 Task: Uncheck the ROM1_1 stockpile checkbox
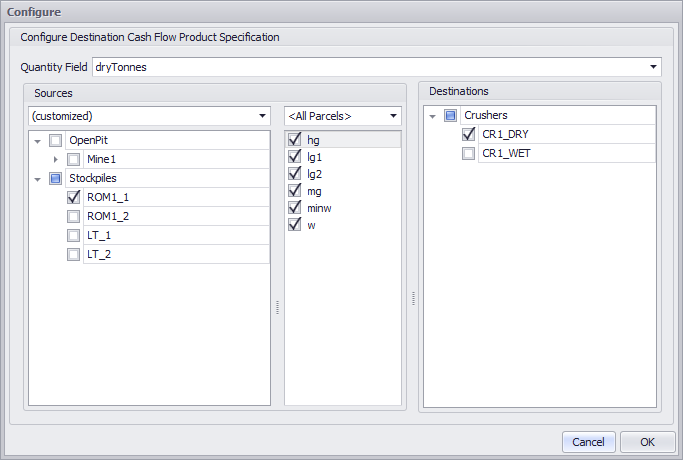tap(74, 197)
